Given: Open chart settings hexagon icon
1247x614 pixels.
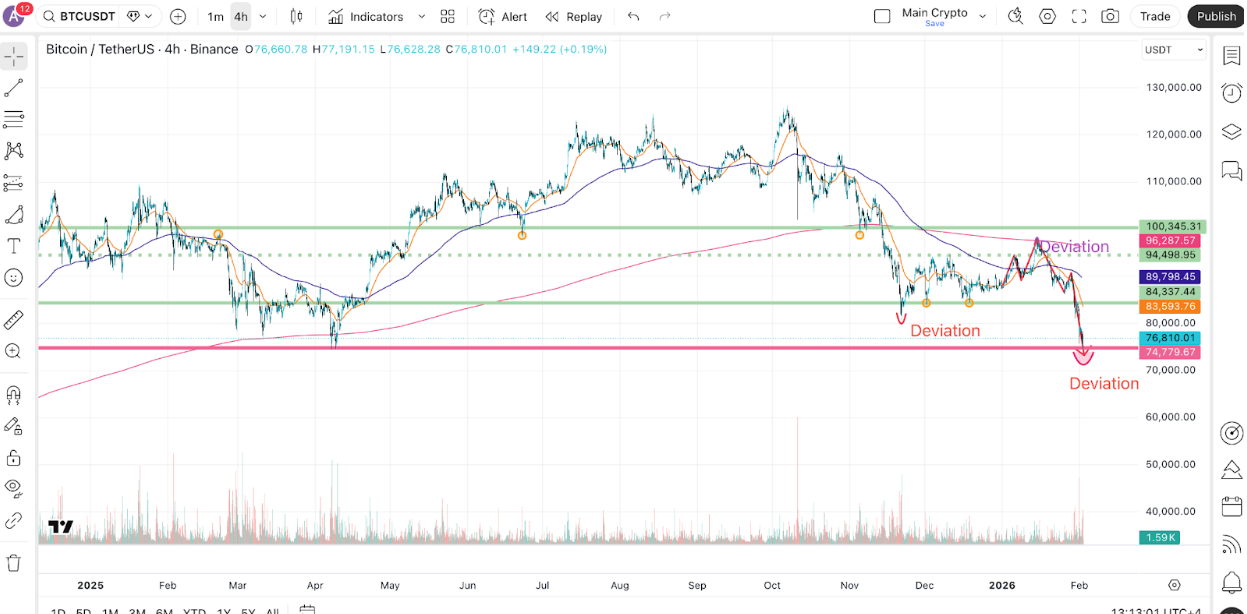Looking at the screenshot, I should 1047,16.
